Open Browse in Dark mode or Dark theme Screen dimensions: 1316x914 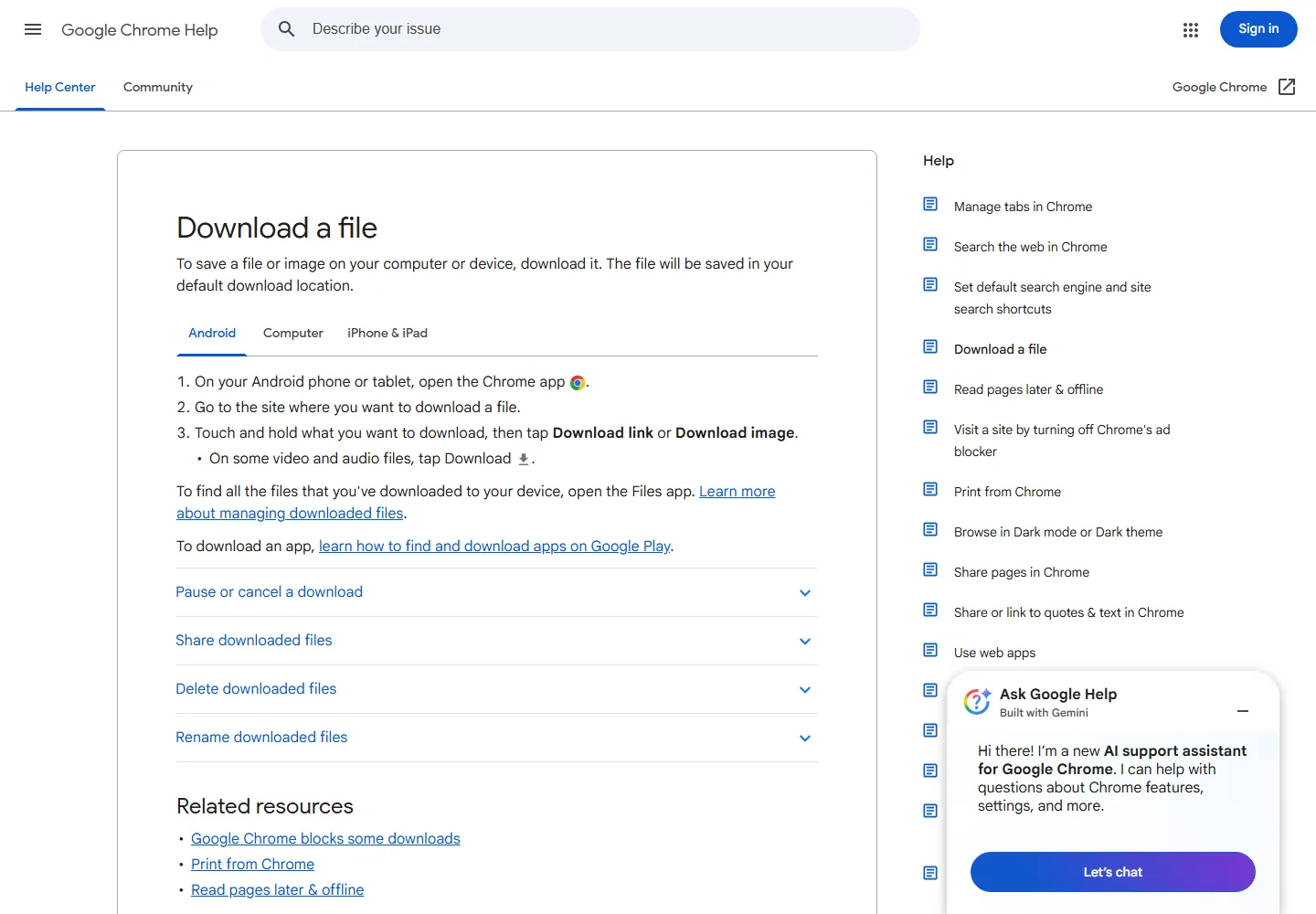(x=1058, y=533)
